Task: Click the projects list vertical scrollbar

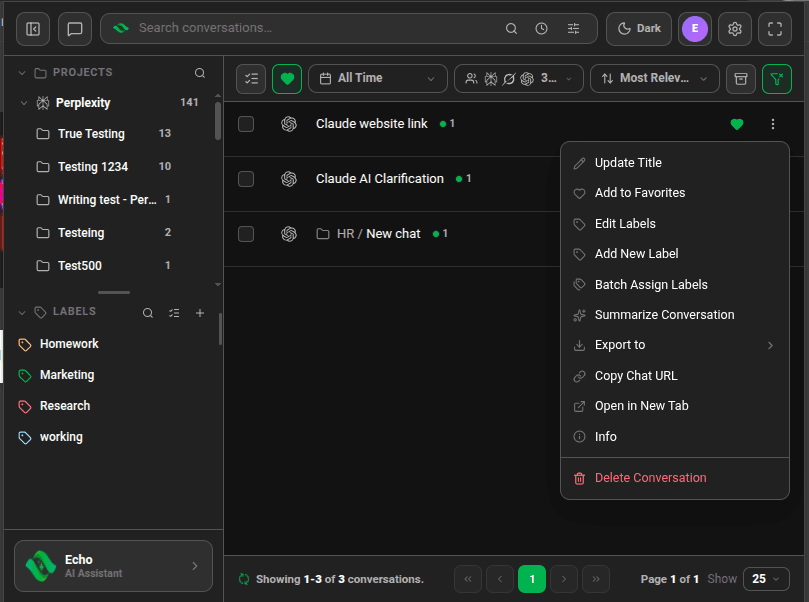Action: [218, 121]
